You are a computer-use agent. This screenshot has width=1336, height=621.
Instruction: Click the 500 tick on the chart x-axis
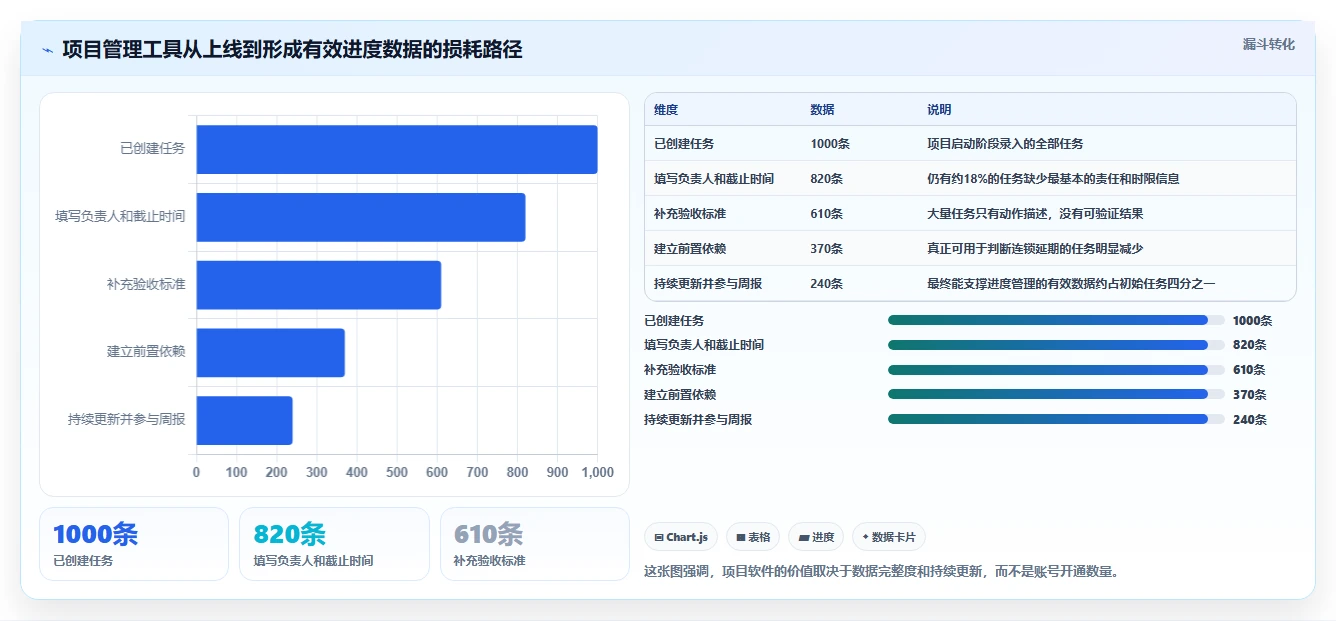pyautogui.click(x=397, y=472)
